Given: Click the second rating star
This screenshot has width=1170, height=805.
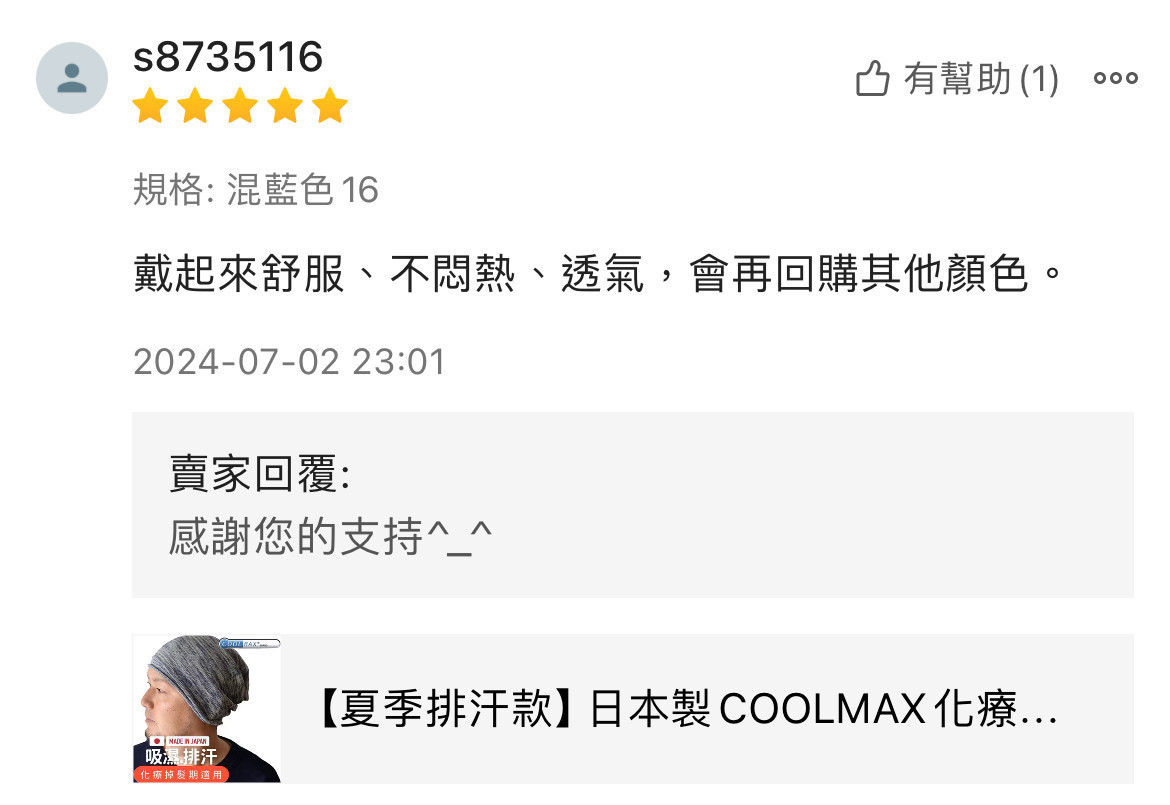Looking at the screenshot, I should click(195, 105).
